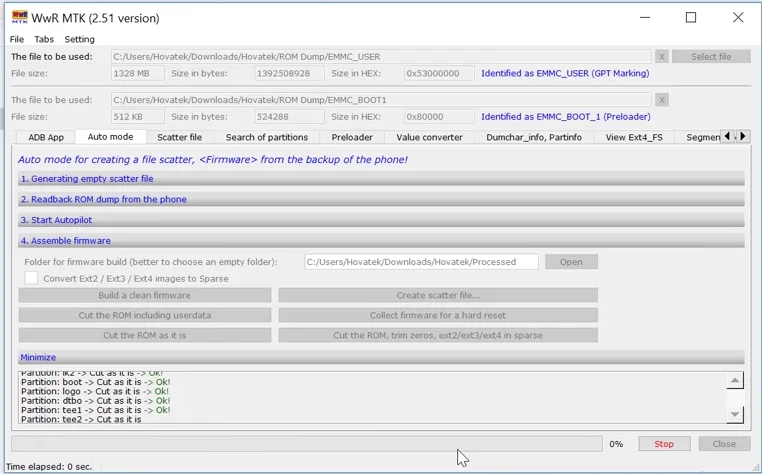
Task: Click the Select file button
Action: (x=711, y=56)
